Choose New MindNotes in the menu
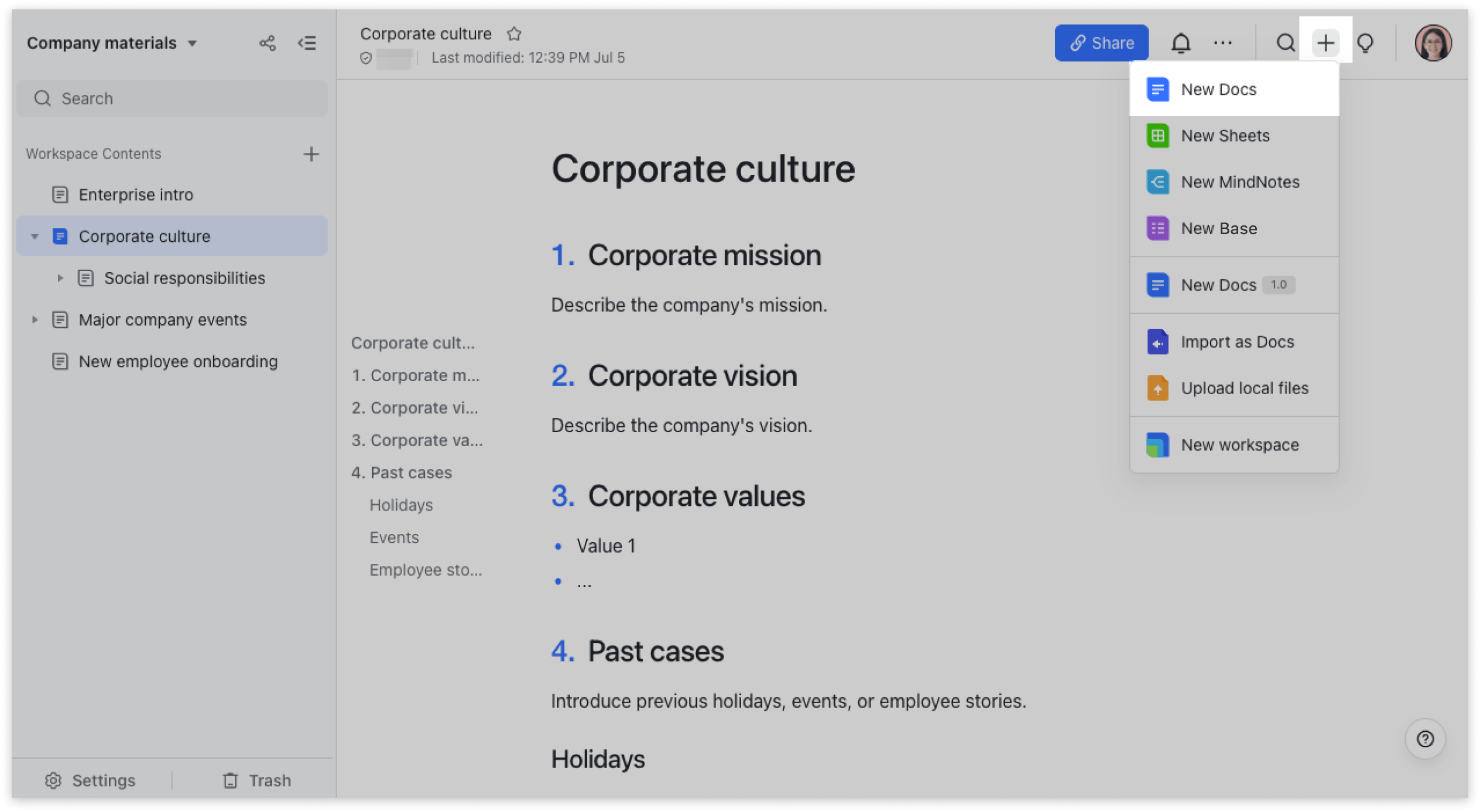The height and width of the screenshot is (812, 1480). point(1239,182)
